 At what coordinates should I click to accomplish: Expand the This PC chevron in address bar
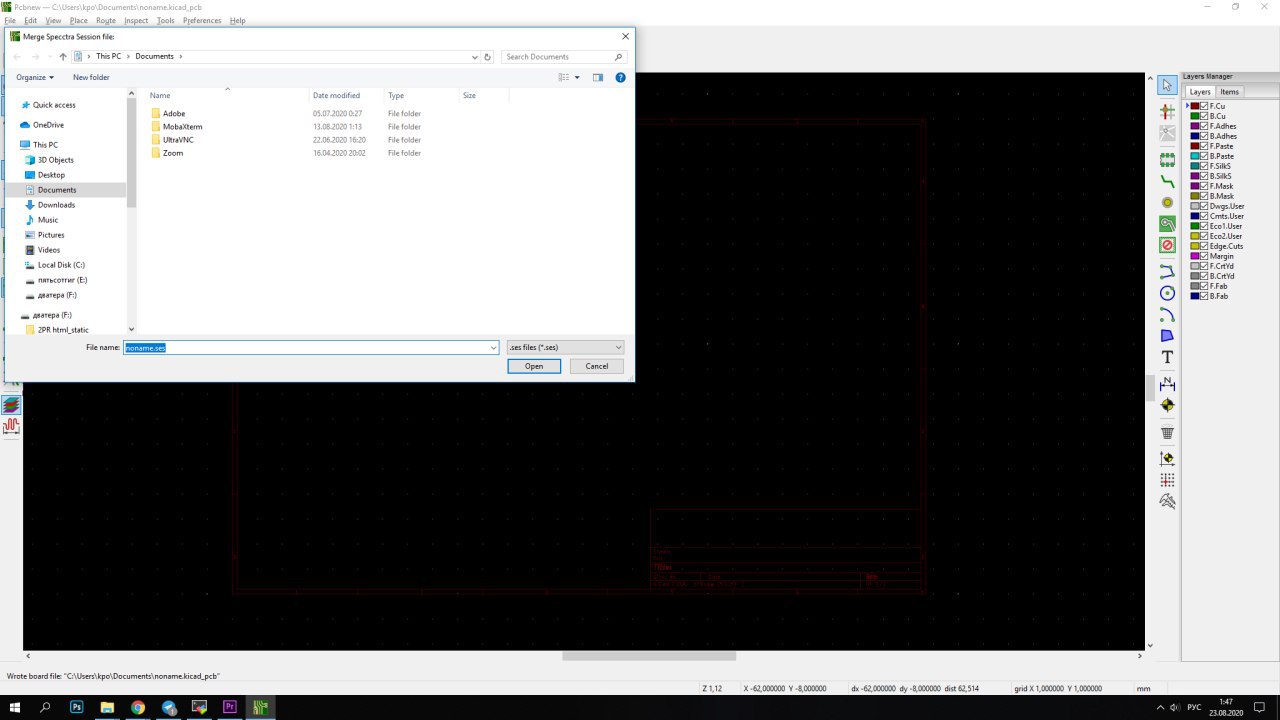click(128, 57)
